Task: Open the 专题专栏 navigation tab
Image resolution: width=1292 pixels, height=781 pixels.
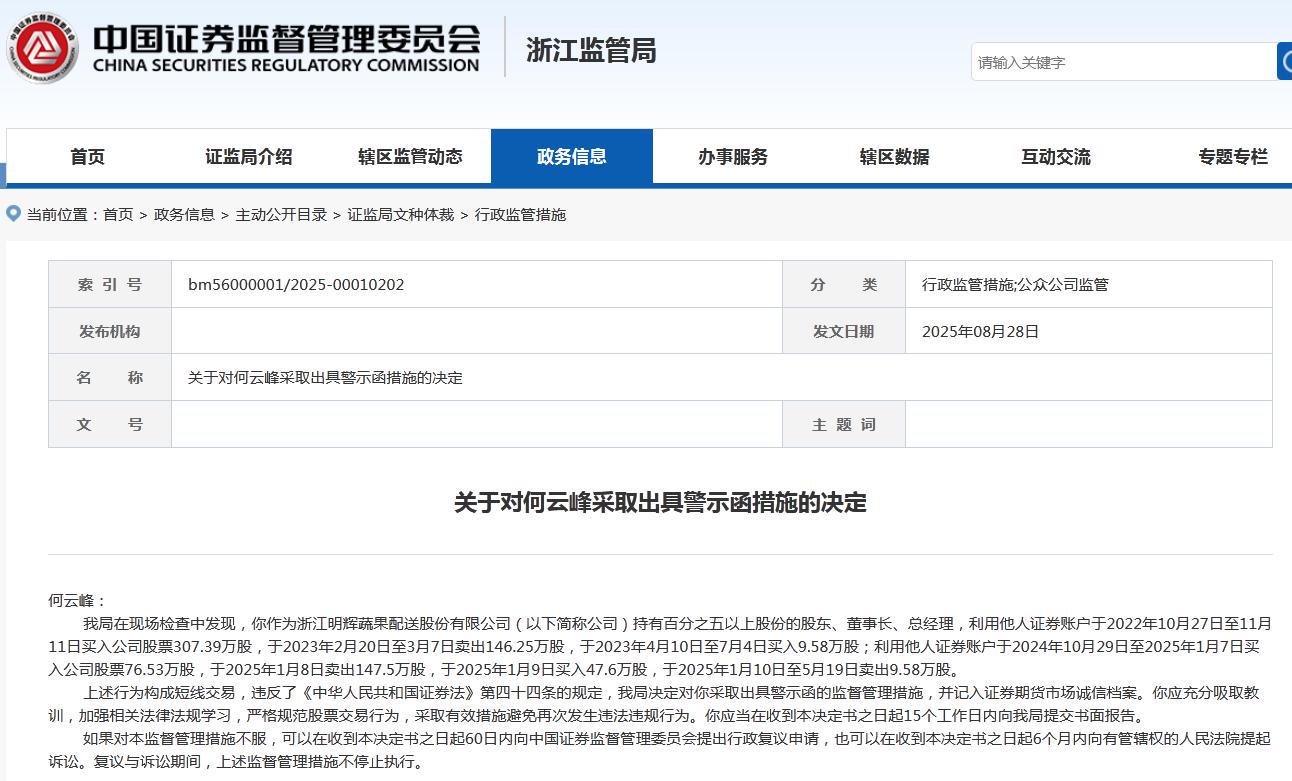Action: coord(1233,157)
